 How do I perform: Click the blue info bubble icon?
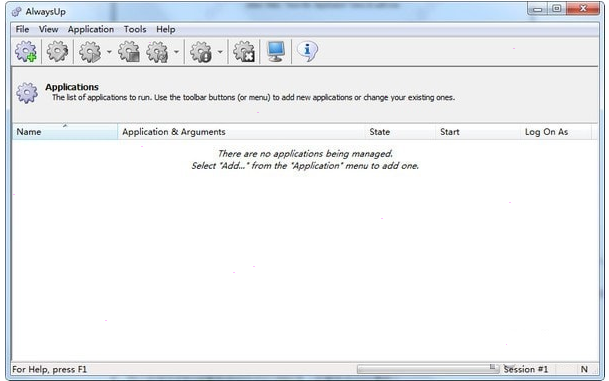[x=307, y=51]
